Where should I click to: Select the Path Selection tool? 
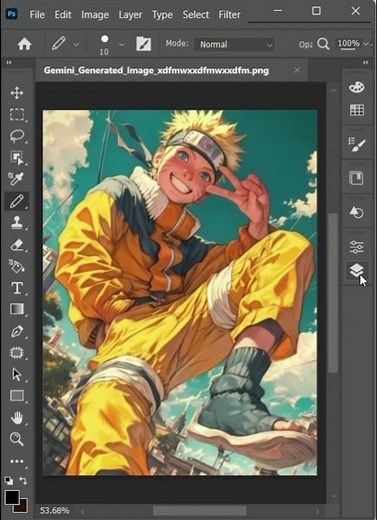pos(16,374)
